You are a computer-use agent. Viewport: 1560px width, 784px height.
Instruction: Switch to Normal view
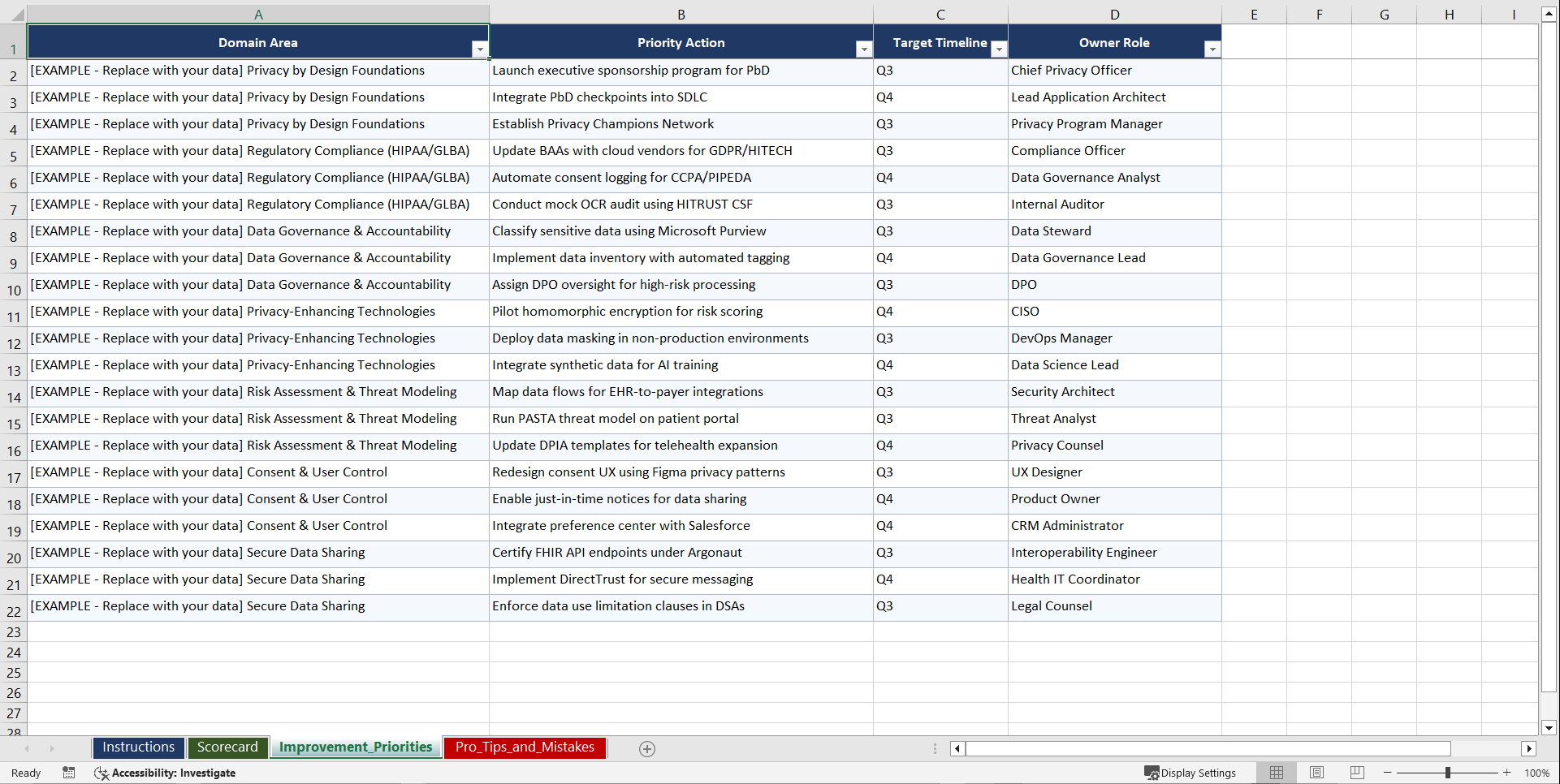coord(1276,773)
